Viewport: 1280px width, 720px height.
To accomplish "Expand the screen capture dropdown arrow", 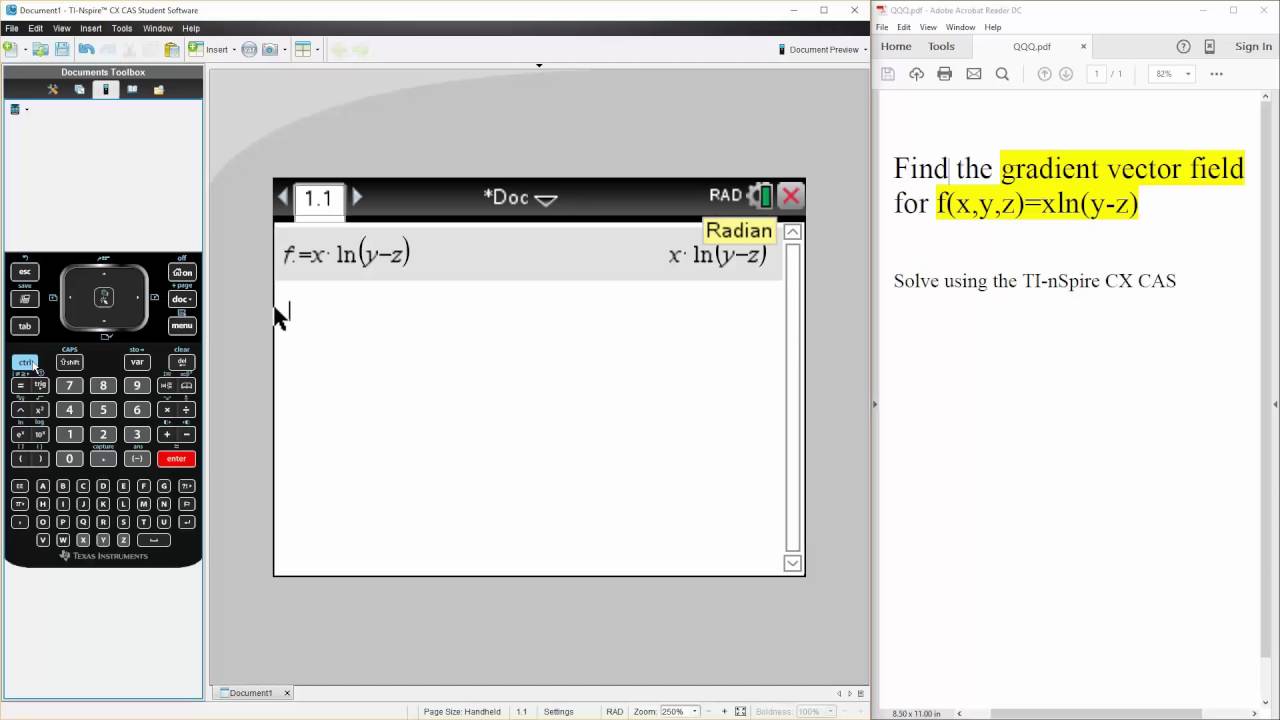I will (x=285, y=49).
